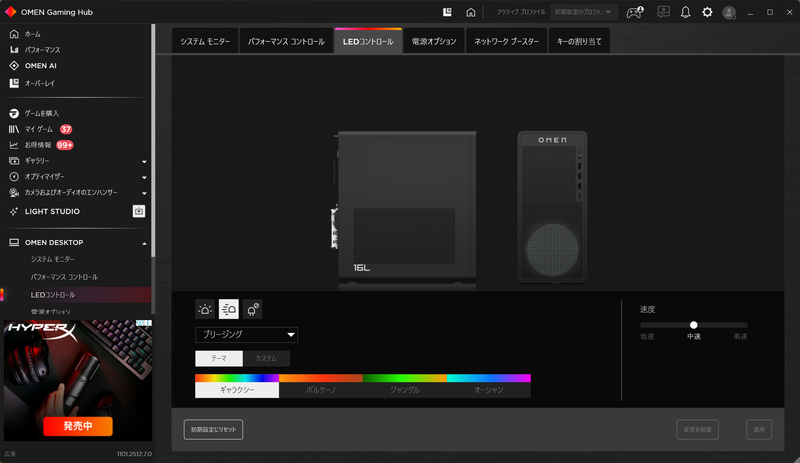This screenshot has height=463, width=800.
Task: Select the カスタム toggle button
Action: click(266, 358)
